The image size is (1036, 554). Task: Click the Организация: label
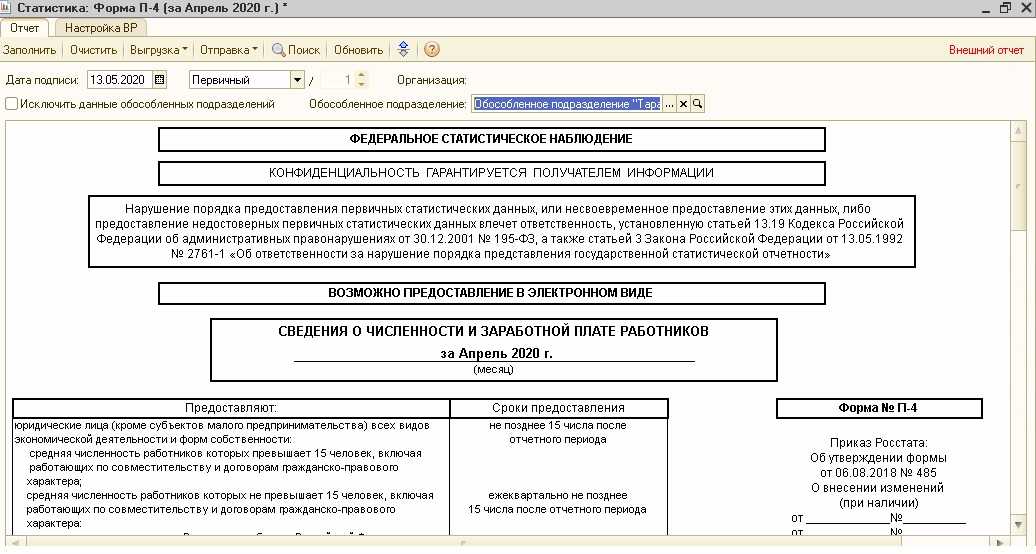[431, 80]
